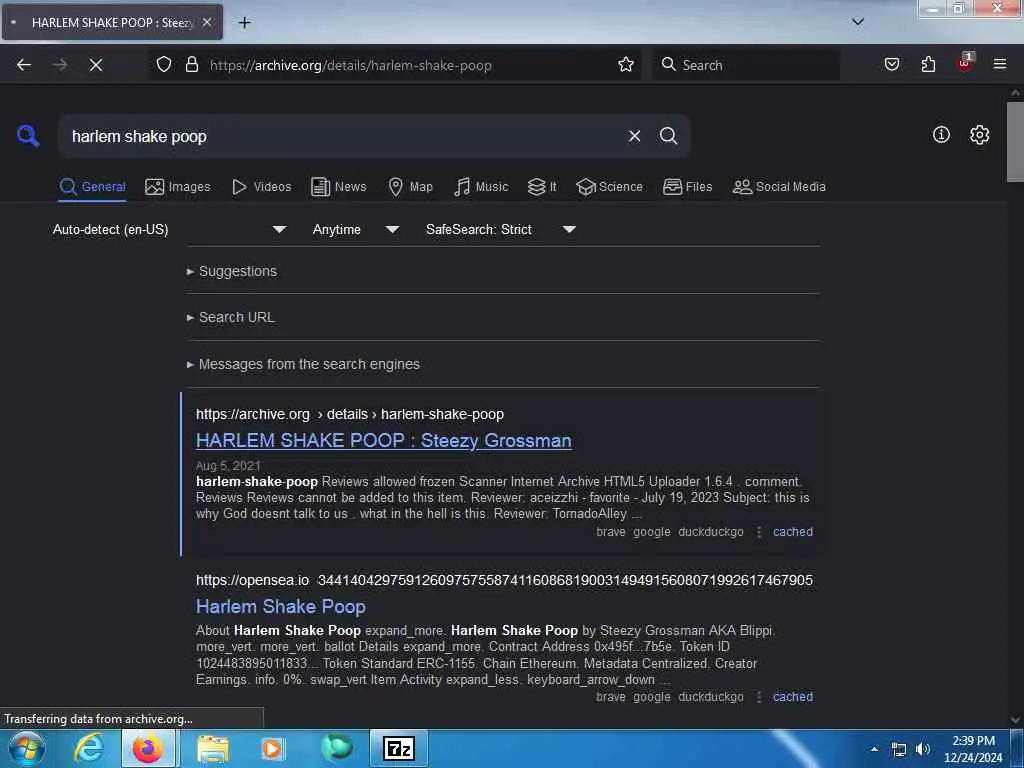This screenshot has width=1024, height=768.
Task: Click the brave engine label on first result
Action: click(611, 532)
